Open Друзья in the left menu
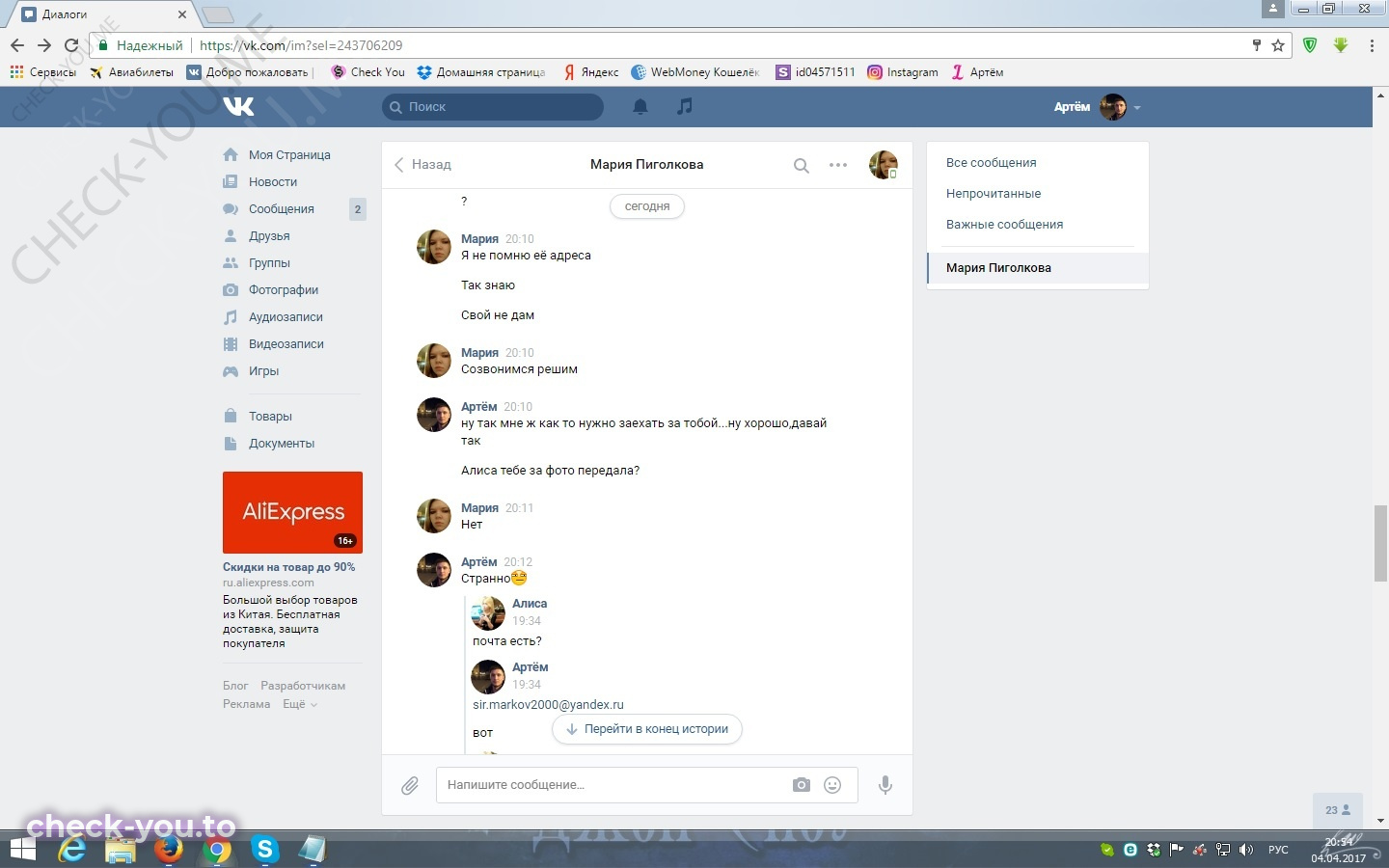The image size is (1389, 868). (269, 236)
